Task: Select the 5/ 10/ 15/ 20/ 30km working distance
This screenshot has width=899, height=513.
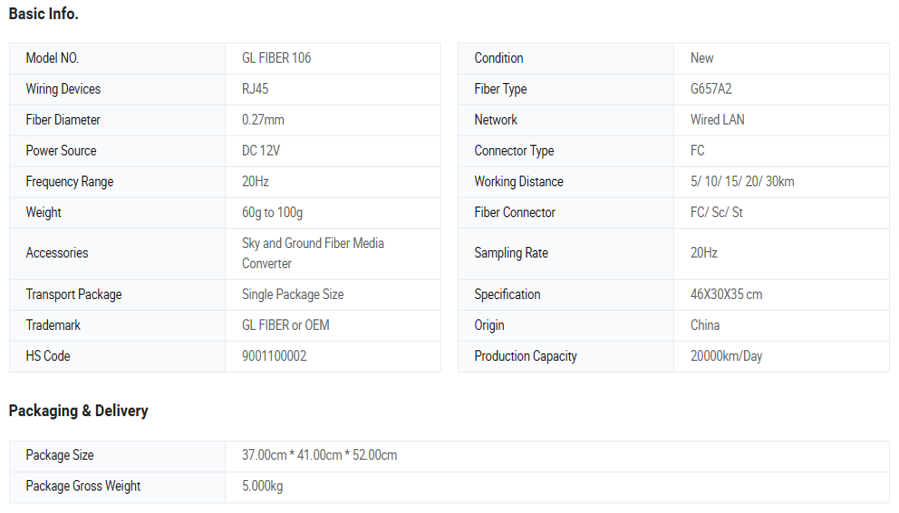Action: (742, 182)
